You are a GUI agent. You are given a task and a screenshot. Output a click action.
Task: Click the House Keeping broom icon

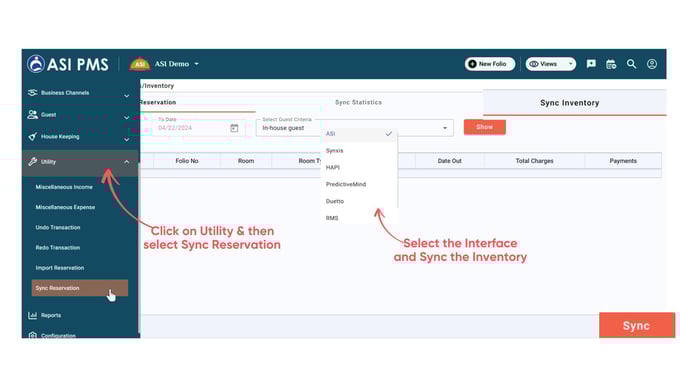click(32, 136)
